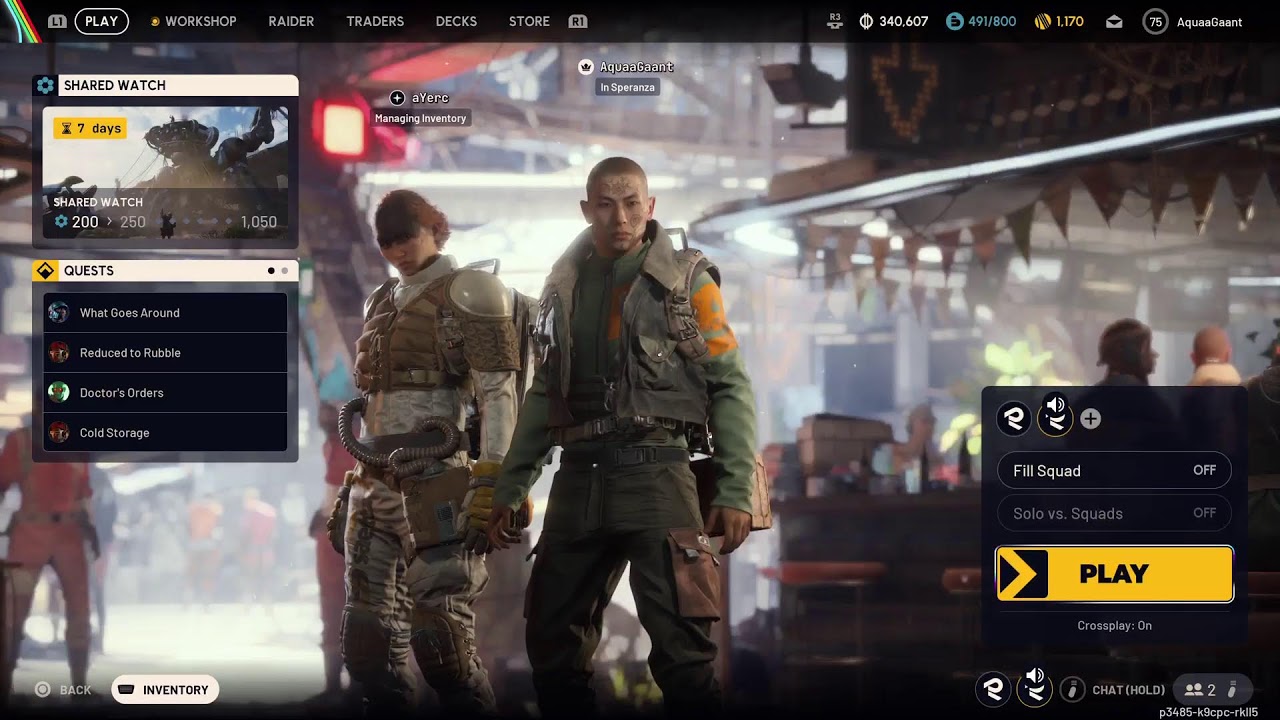Click the coin currency icon beside 340,607
Image resolution: width=1280 pixels, height=720 pixels.
pyautogui.click(x=866, y=21)
